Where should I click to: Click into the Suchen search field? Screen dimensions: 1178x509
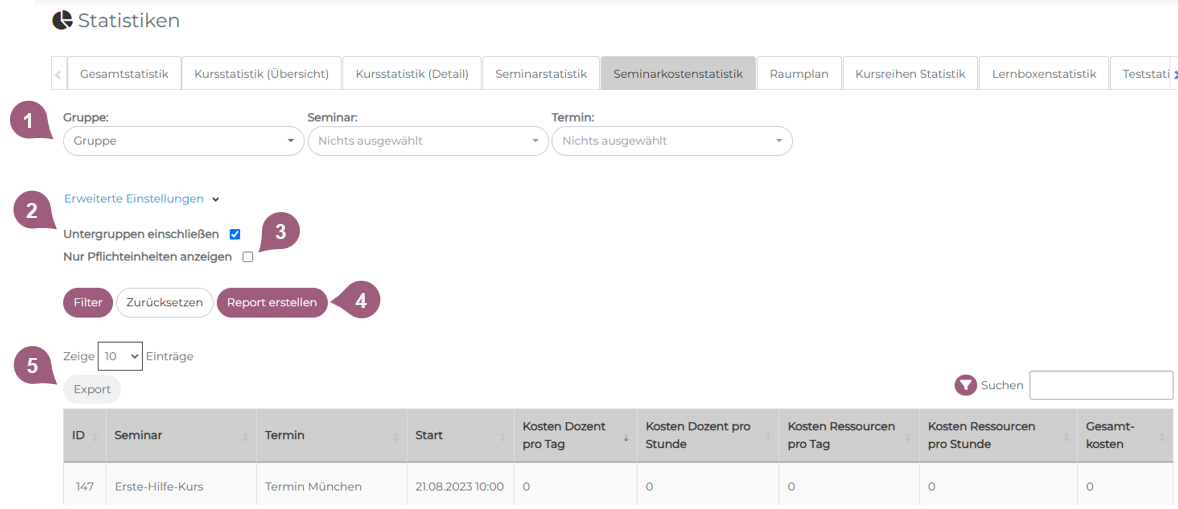click(1100, 385)
